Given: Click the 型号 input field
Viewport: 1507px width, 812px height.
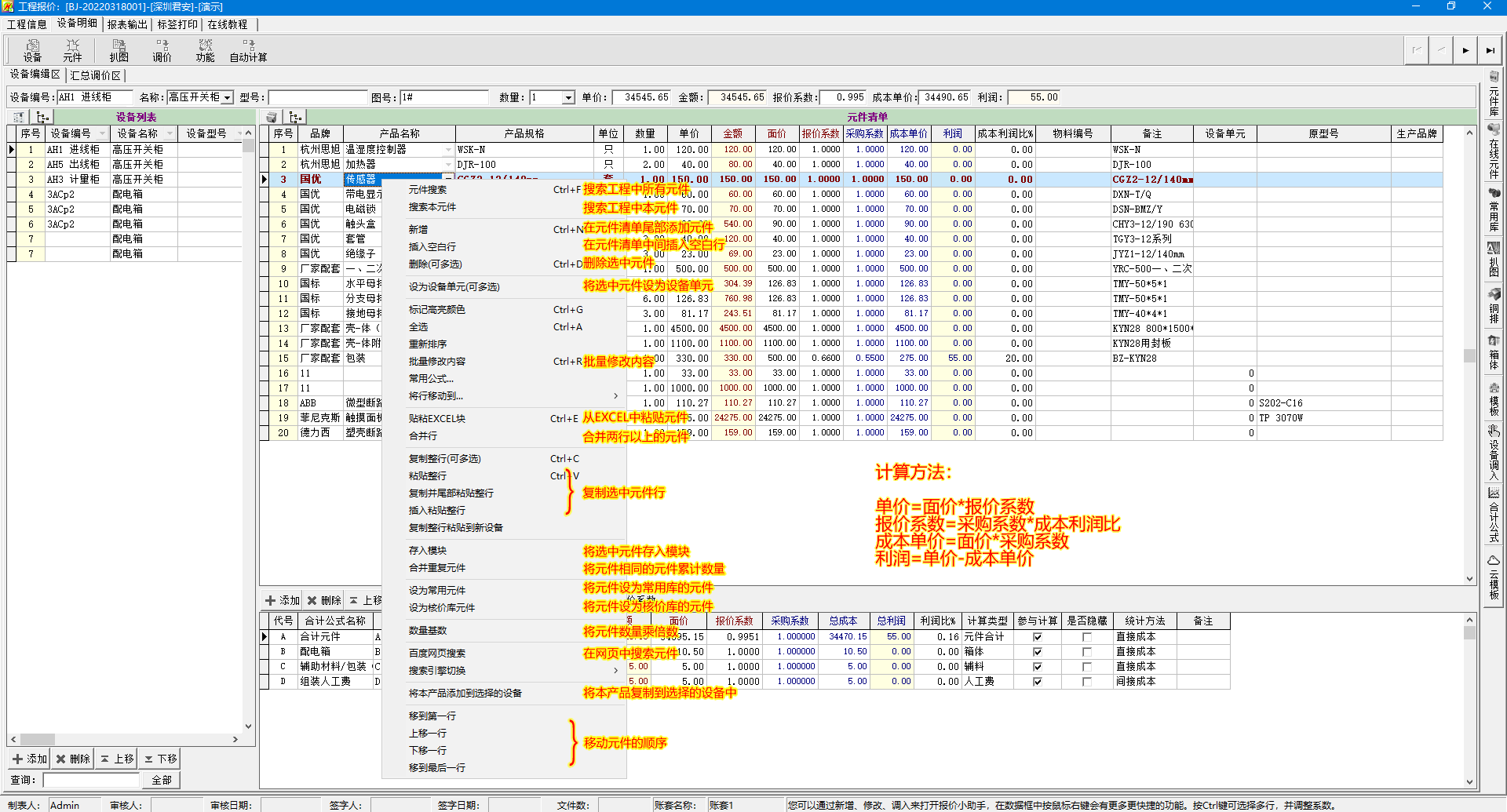Looking at the screenshot, I should point(318,97).
